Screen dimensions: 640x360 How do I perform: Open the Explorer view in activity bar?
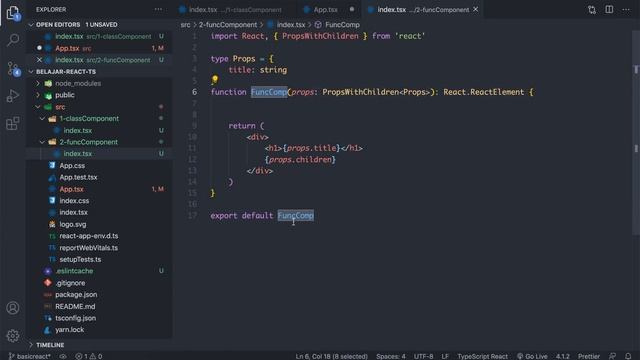point(13,12)
